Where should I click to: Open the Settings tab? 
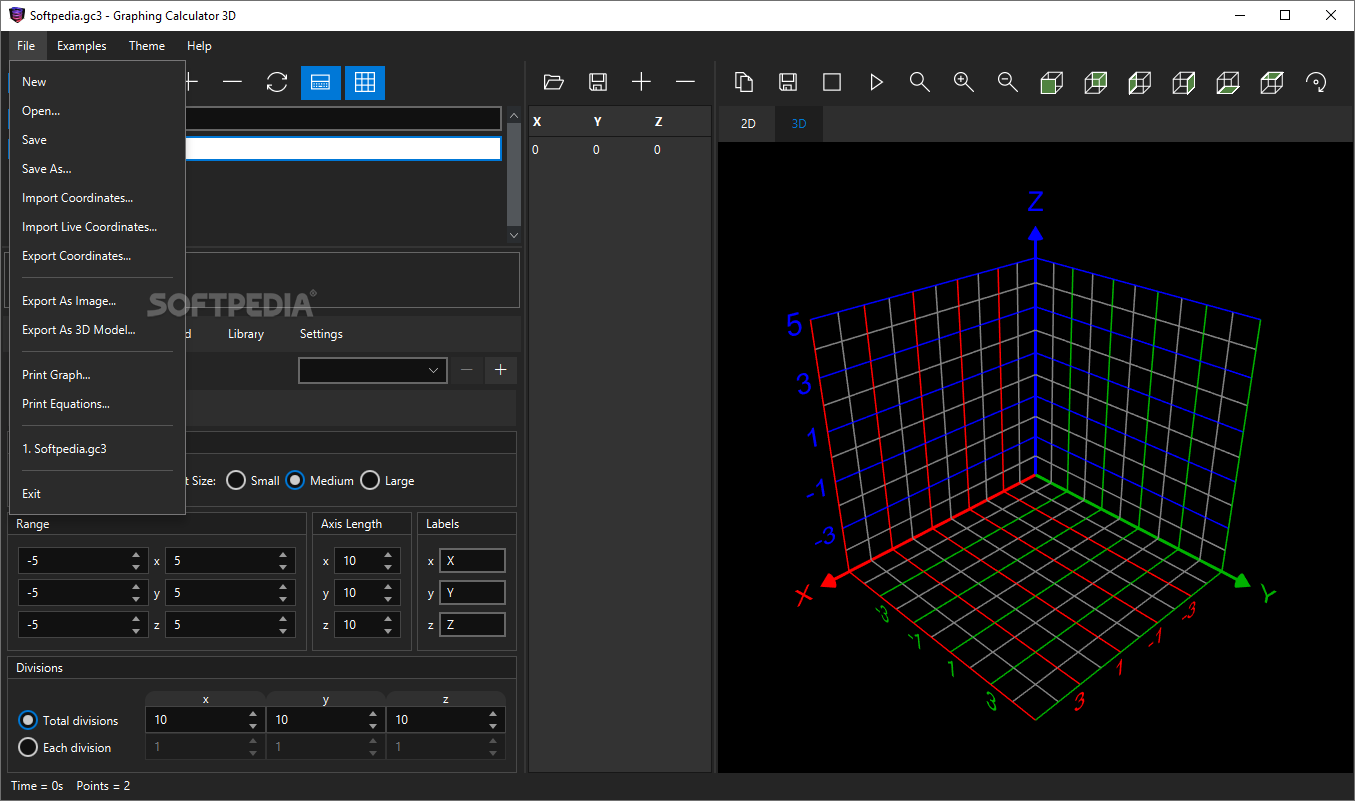coord(321,334)
